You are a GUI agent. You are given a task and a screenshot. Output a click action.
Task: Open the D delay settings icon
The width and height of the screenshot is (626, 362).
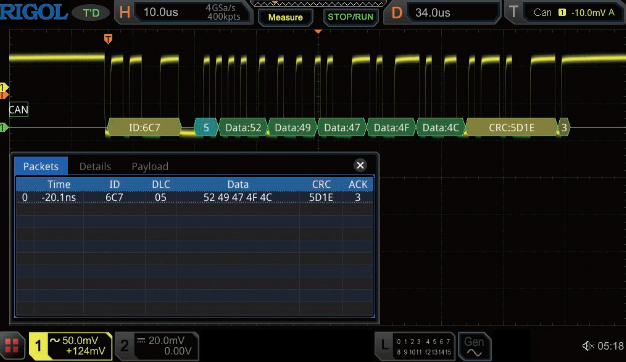point(396,13)
